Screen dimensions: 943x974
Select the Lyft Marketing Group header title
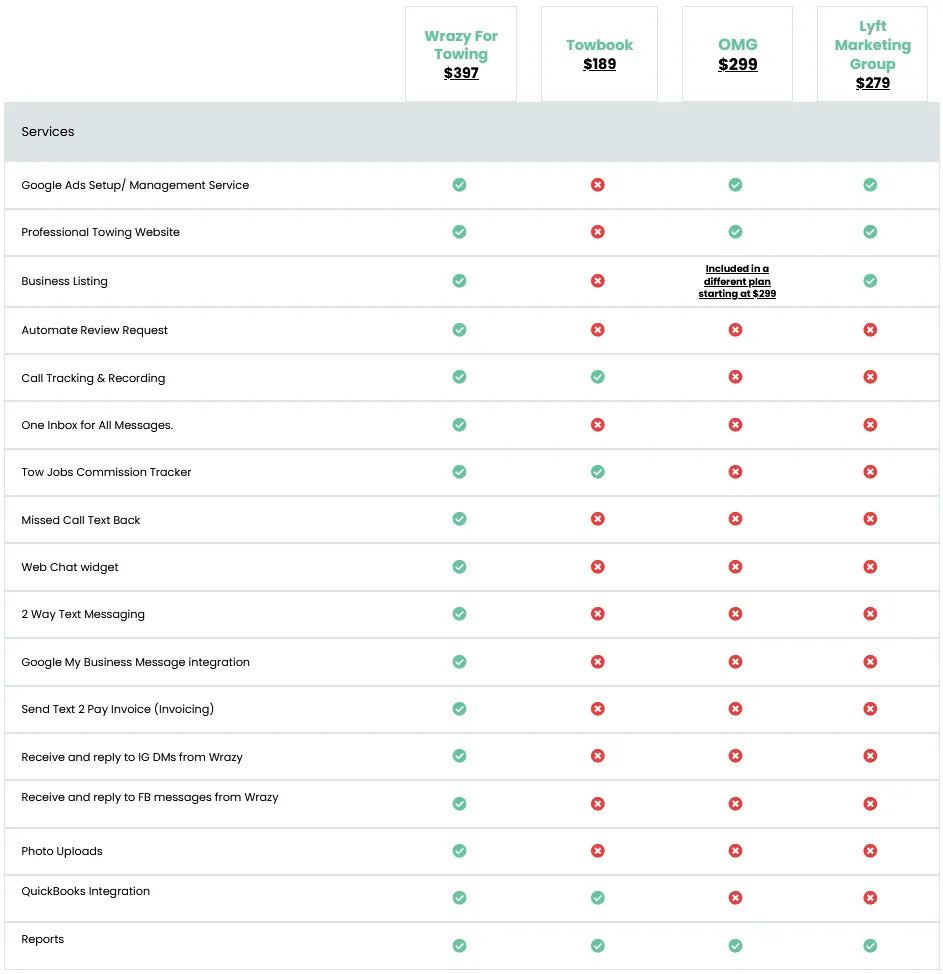872,45
